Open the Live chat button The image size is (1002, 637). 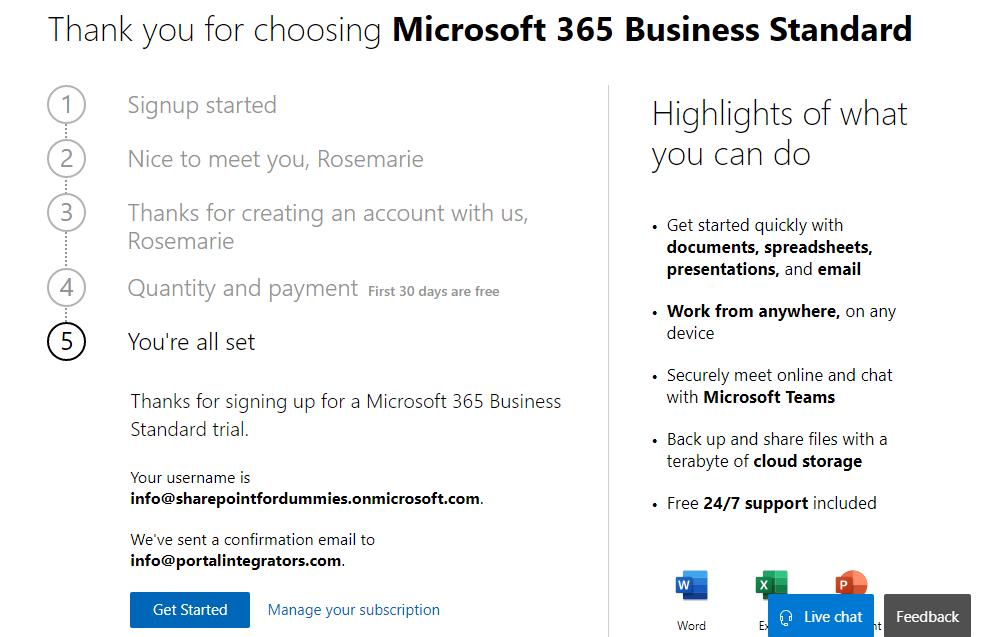(821, 617)
